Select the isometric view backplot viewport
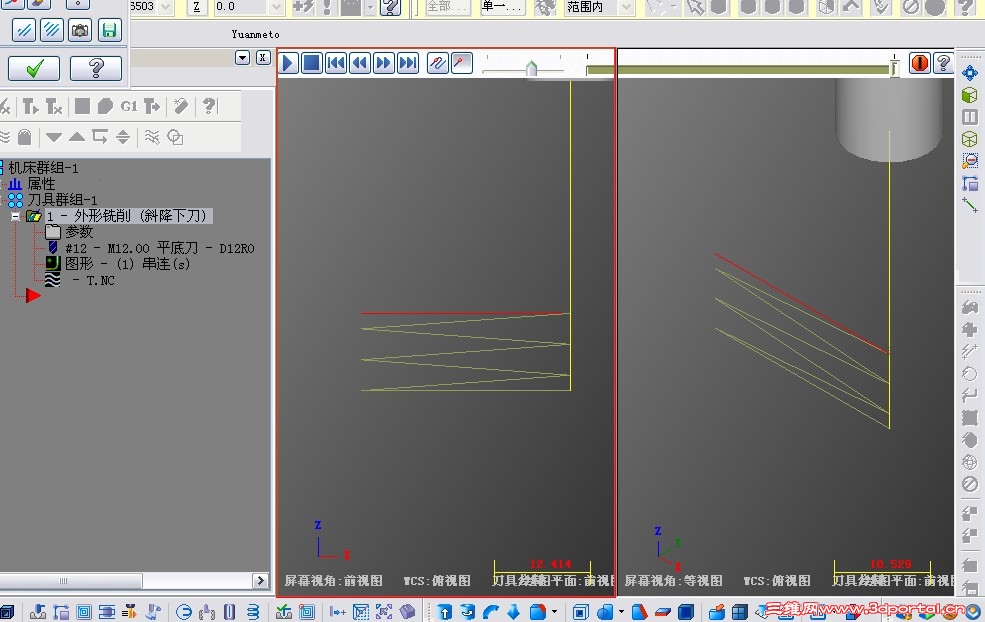The width and height of the screenshot is (985, 622). [785, 336]
